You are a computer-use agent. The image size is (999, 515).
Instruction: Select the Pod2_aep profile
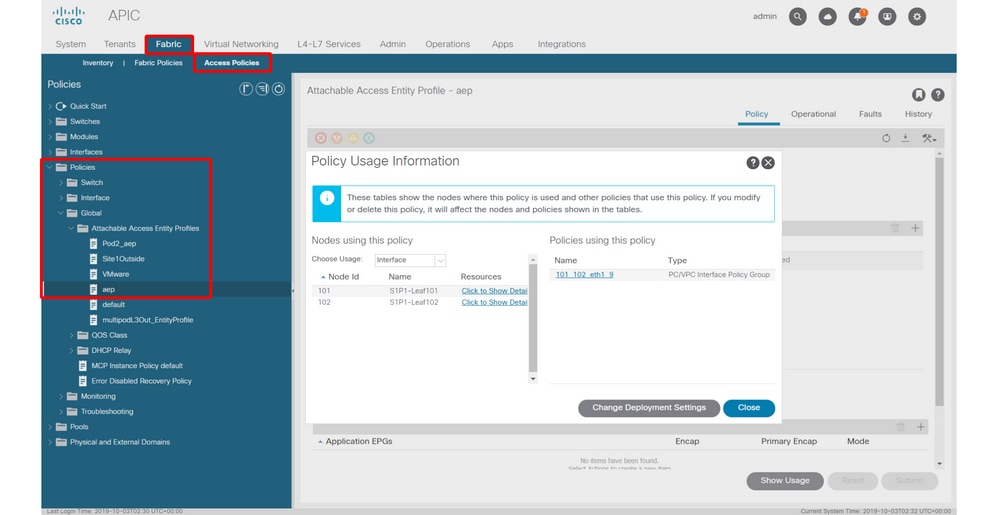pos(119,243)
